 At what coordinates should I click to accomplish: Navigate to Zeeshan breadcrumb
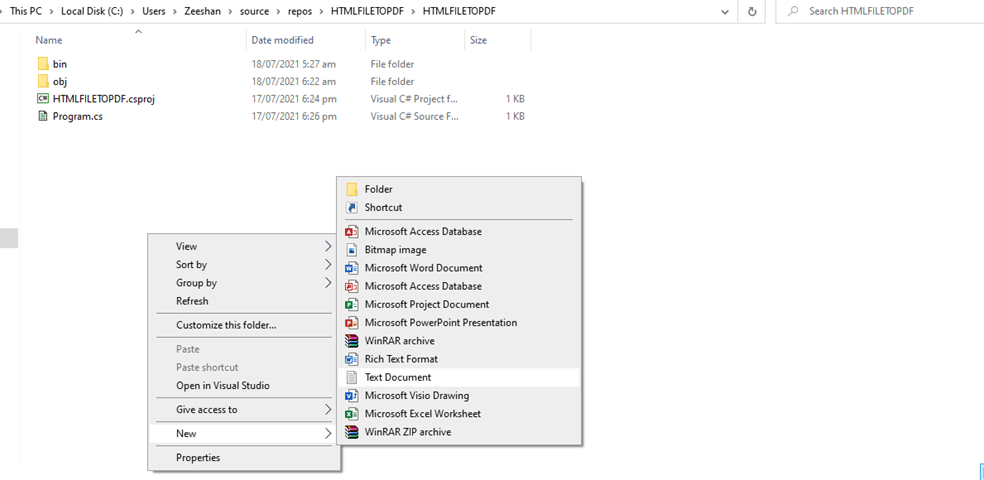(x=204, y=11)
